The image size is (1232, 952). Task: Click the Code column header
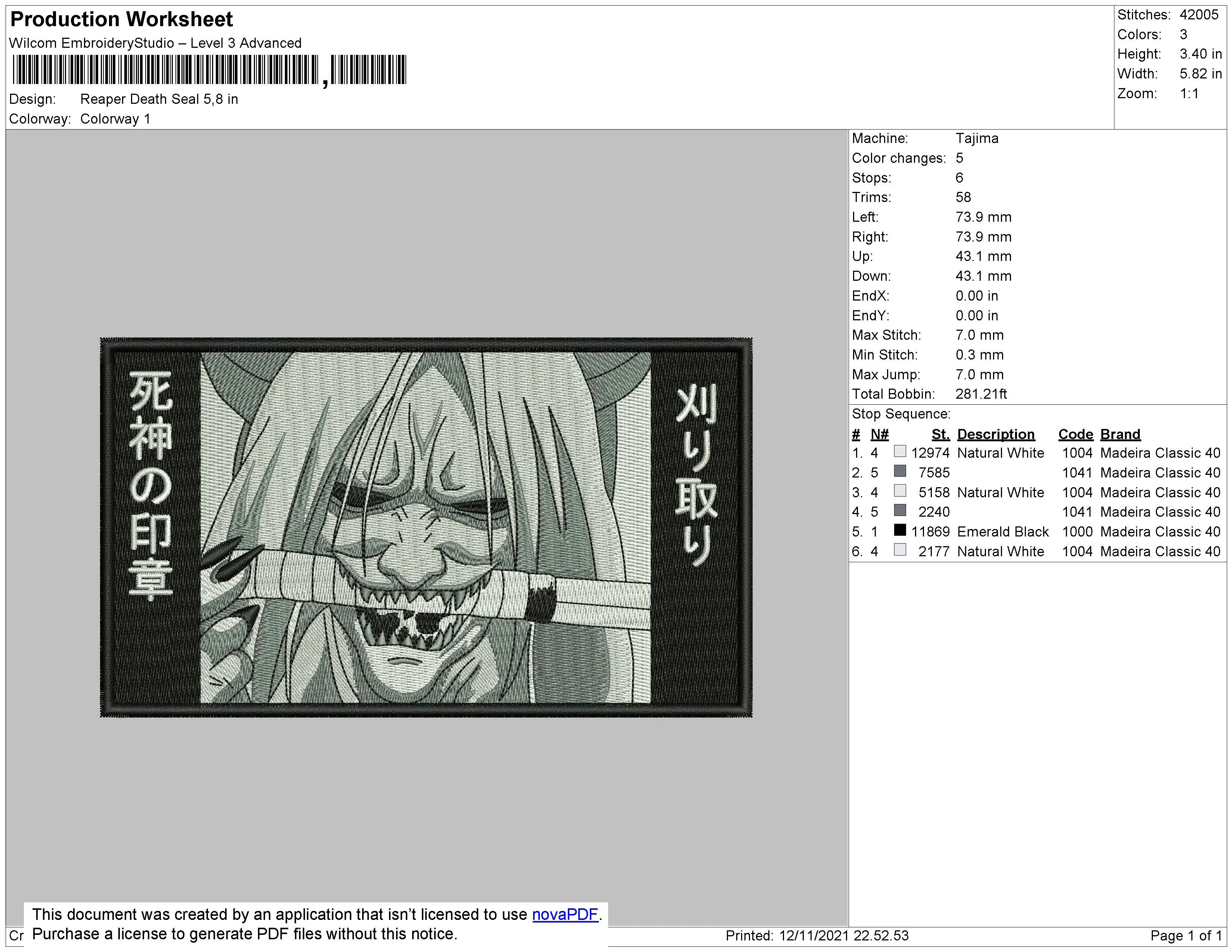click(1075, 434)
